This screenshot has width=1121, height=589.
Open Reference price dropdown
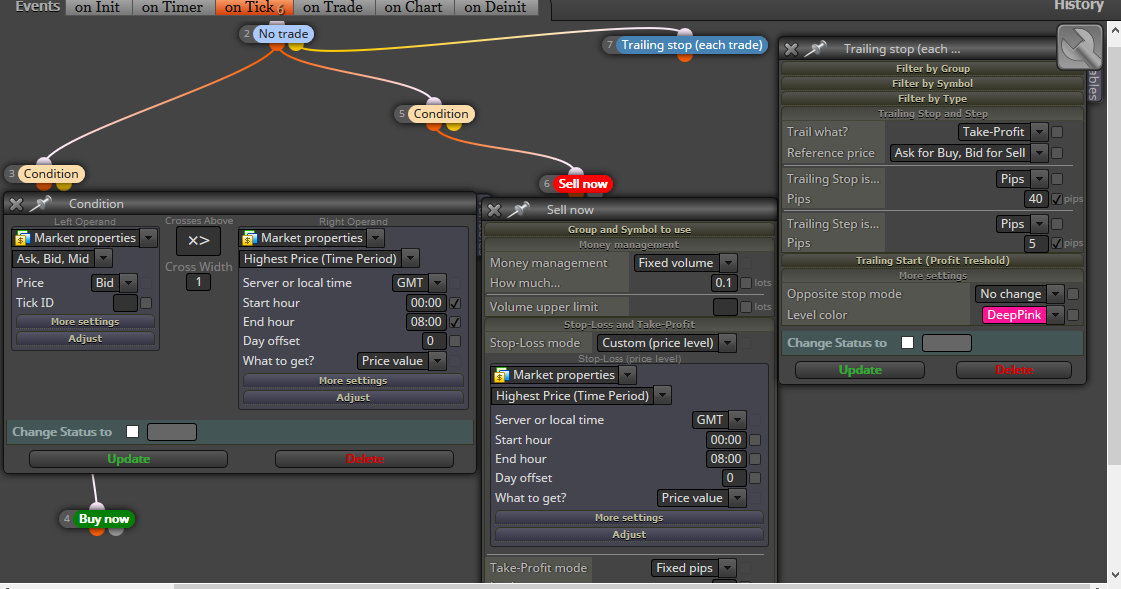(x=1040, y=153)
